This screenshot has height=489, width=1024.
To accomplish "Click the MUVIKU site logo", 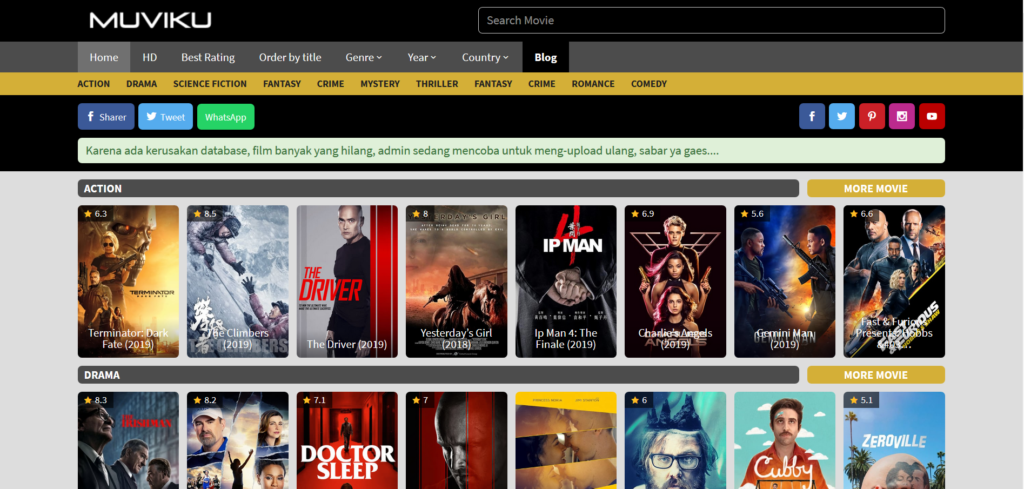I will (x=150, y=20).
